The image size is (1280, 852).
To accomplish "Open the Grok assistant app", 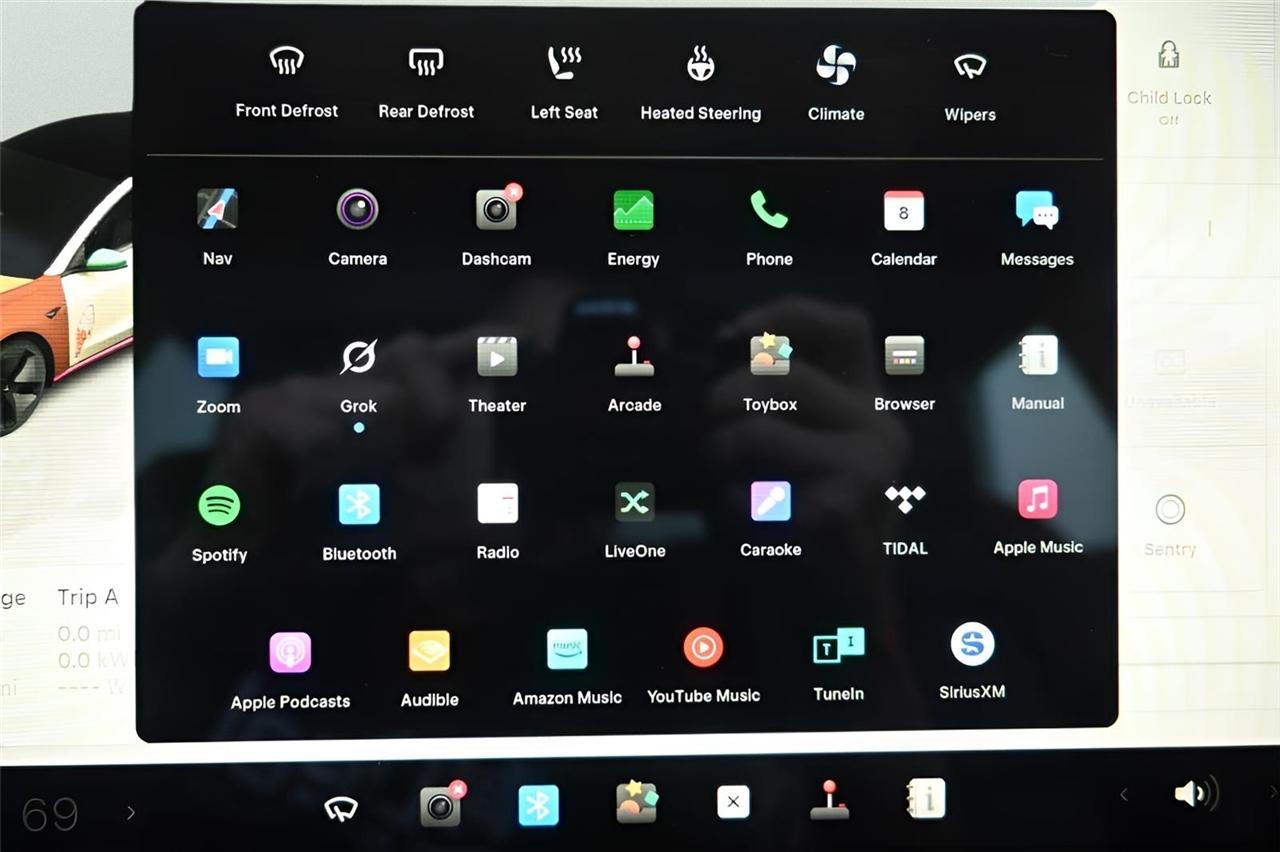I will tap(358, 357).
